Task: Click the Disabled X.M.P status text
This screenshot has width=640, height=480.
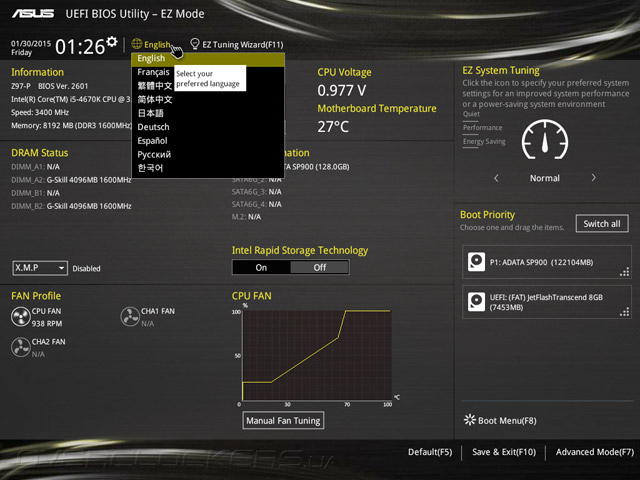Action: click(86, 269)
